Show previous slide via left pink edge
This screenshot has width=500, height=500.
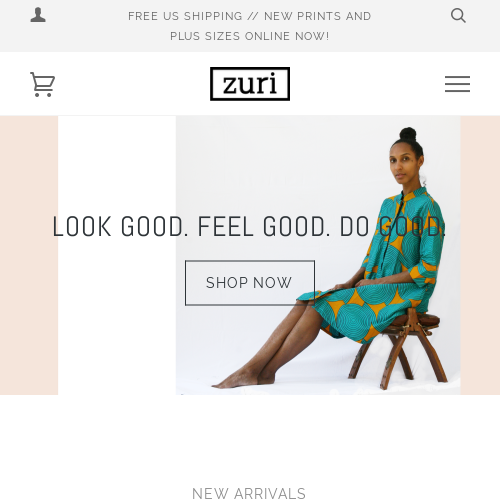[29, 255]
